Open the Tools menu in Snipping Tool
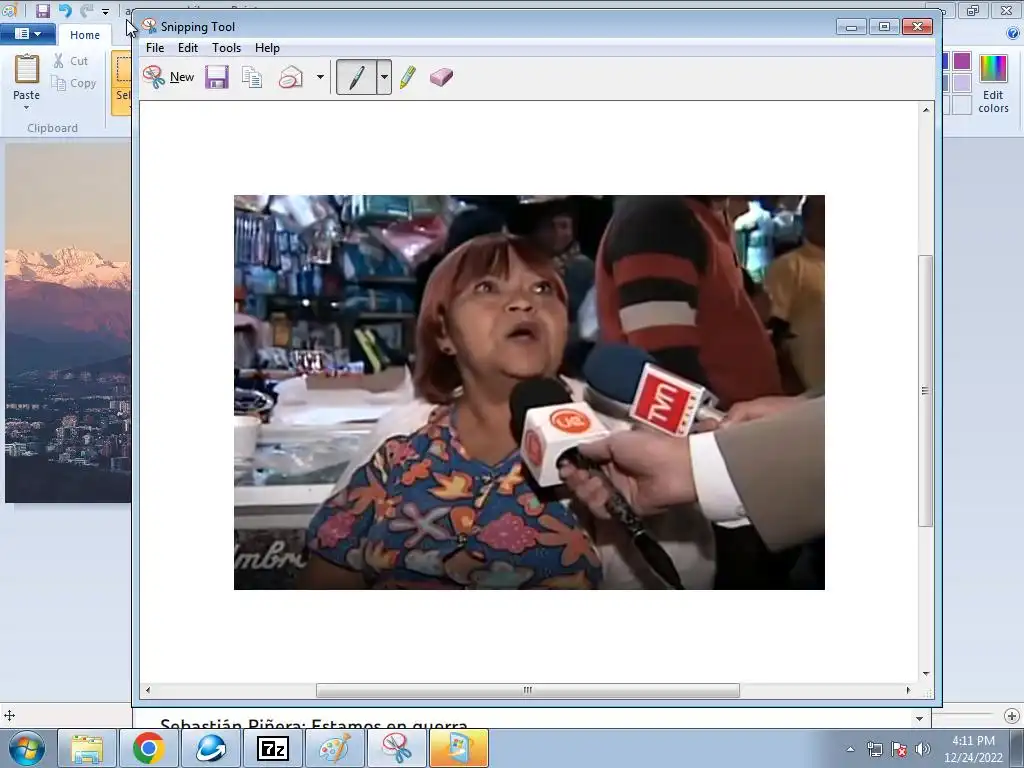Viewport: 1024px width, 768px height. [x=227, y=48]
